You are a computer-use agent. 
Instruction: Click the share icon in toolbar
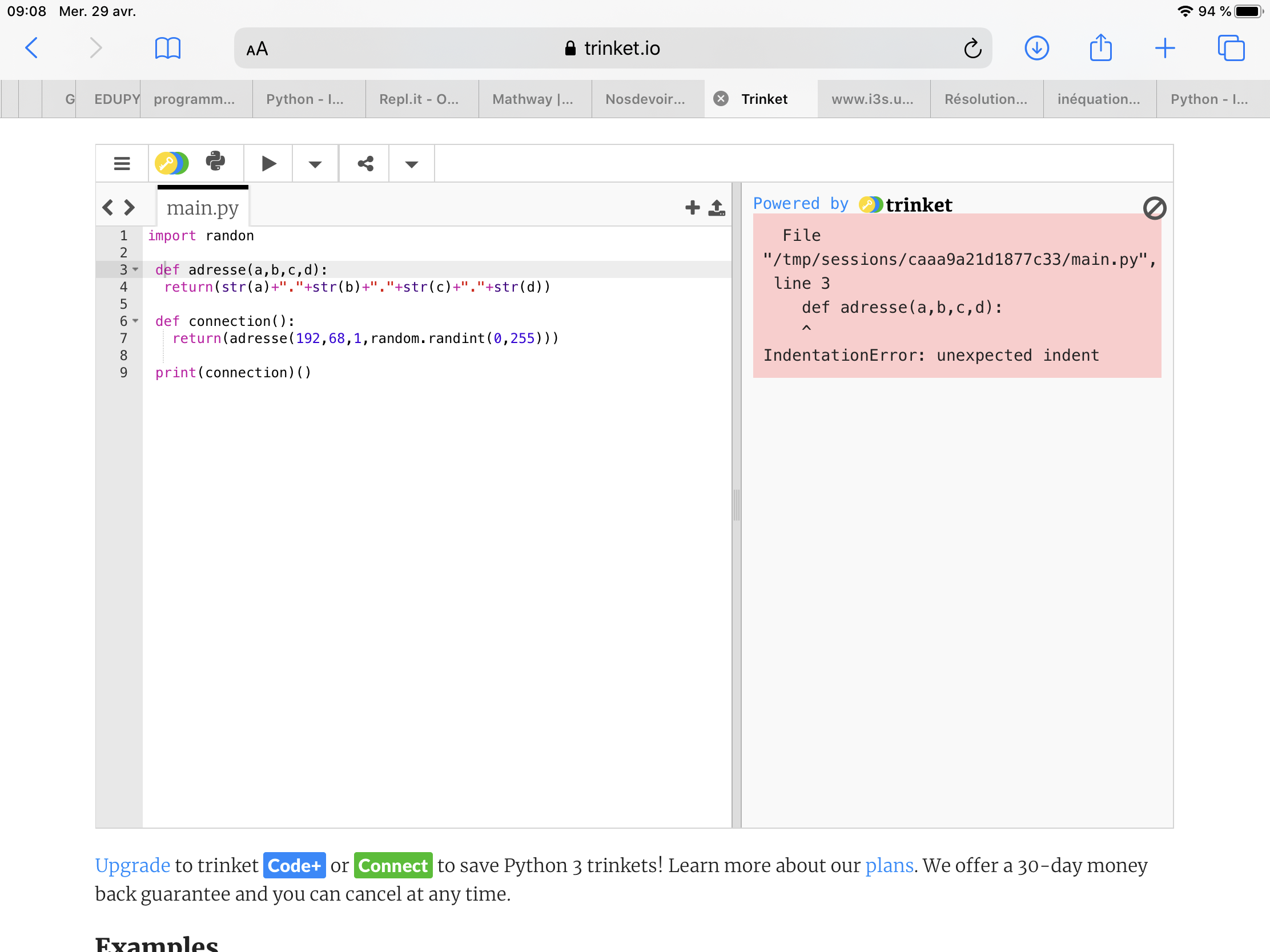[x=365, y=164]
